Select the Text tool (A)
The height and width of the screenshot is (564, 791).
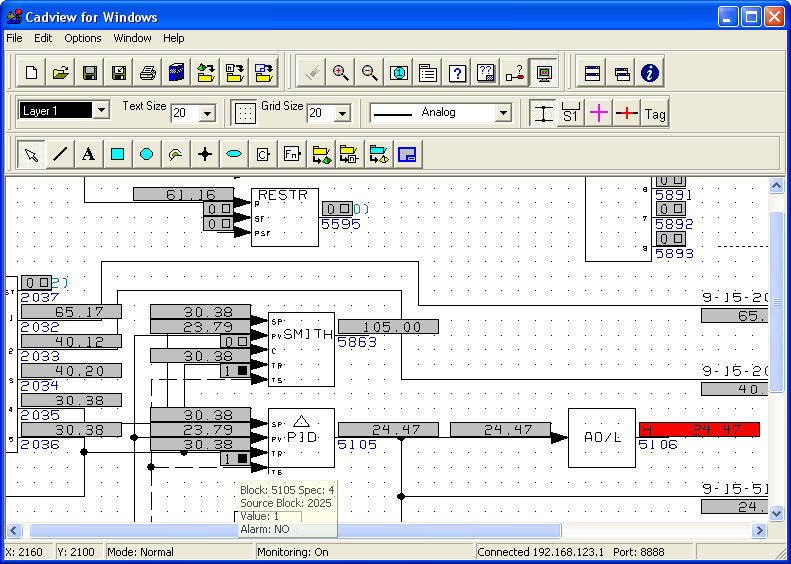click(89, 154)
